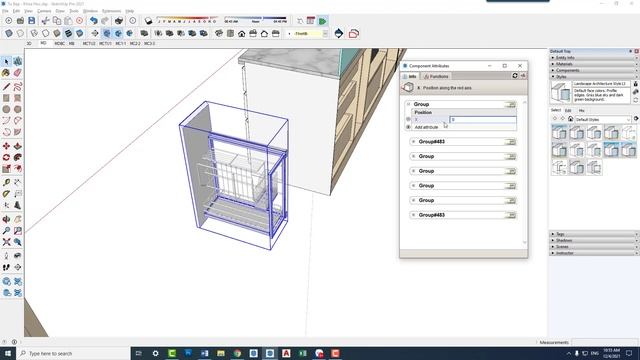Expand the Scenes tray panel

click(592, 247)
